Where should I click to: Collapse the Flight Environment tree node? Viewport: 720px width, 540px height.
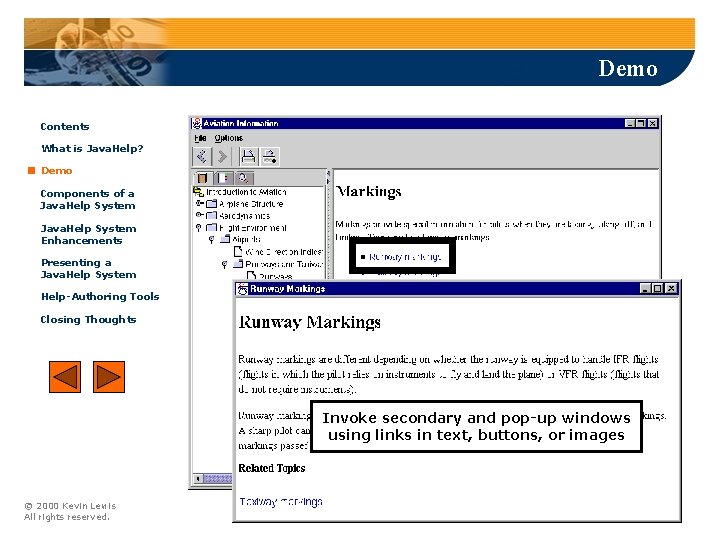click(199, 228)
